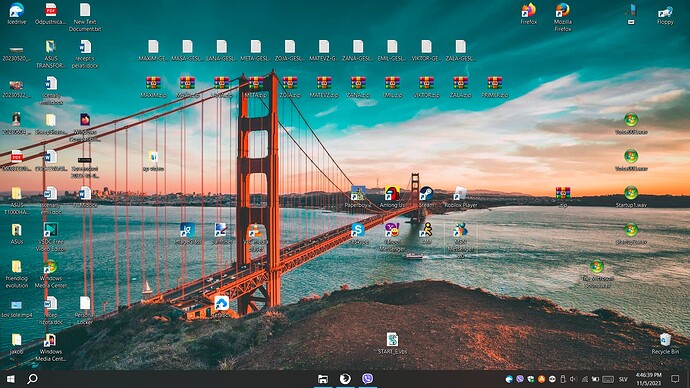
Task: Open Viber from the taskbar
Action: (x=367, y=379)
